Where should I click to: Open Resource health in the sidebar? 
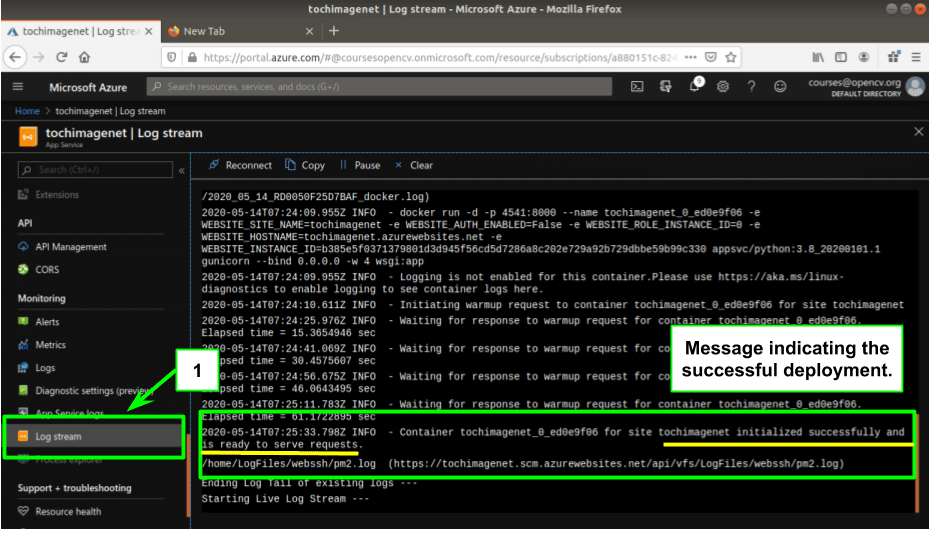[68, 512]
